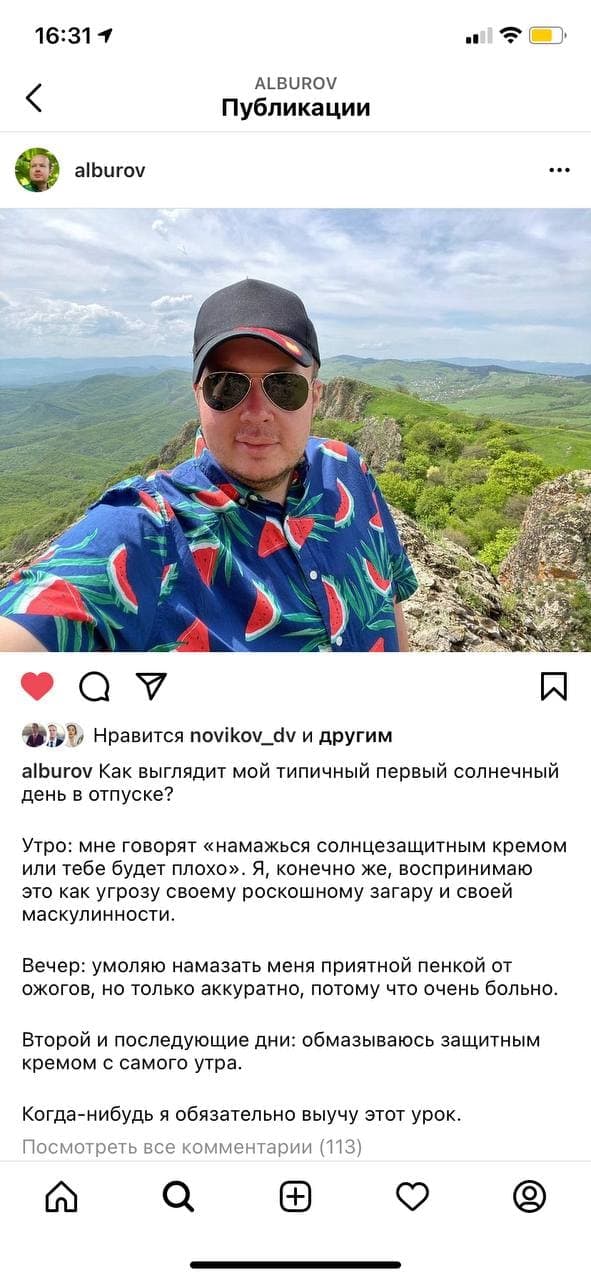Open the Search tab with magnifier icon
The width and height of the screenshot is (591, 1280).
pos(178,1196)
